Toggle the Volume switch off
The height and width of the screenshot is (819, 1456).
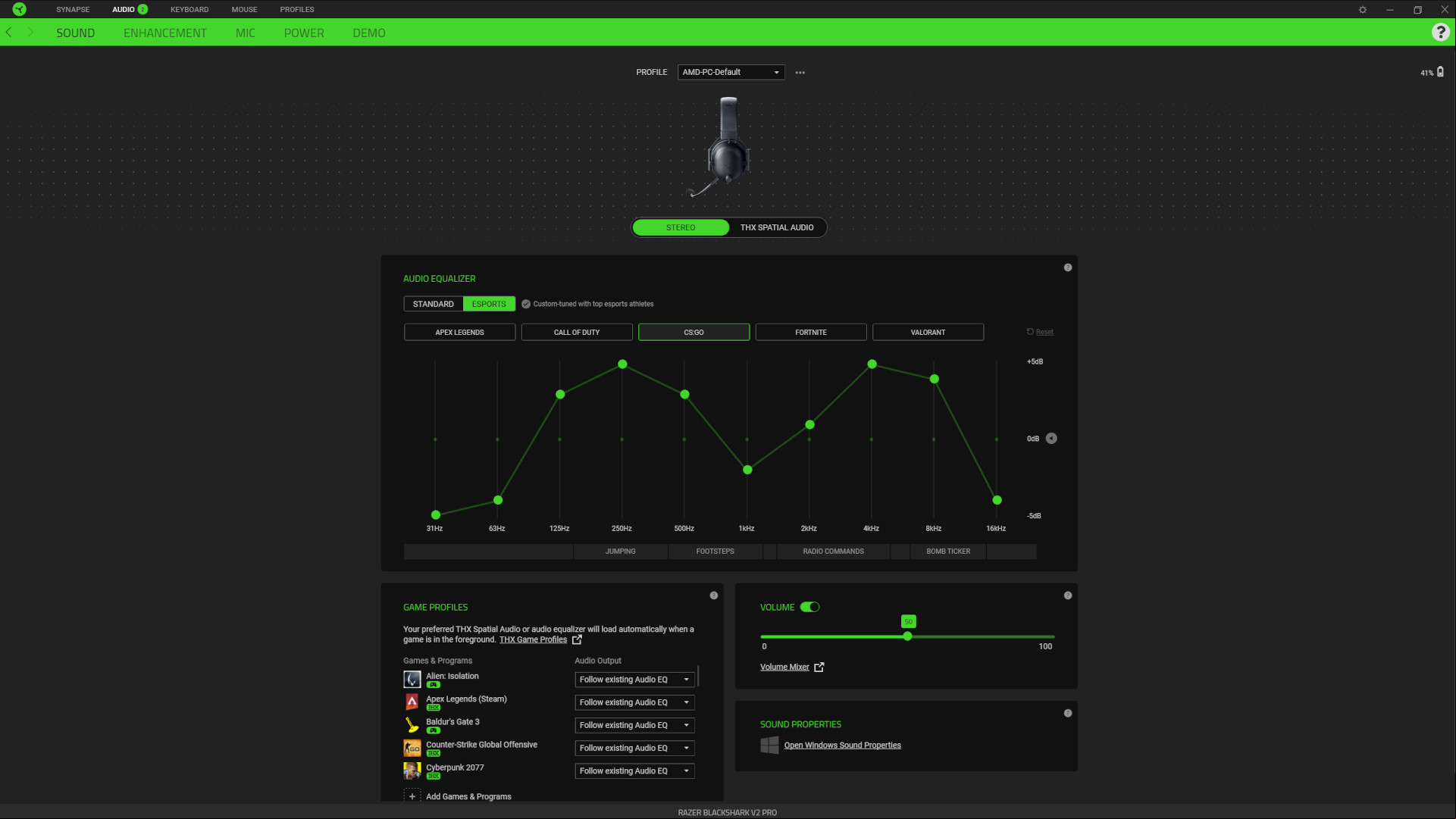click(x=809, y=607)
